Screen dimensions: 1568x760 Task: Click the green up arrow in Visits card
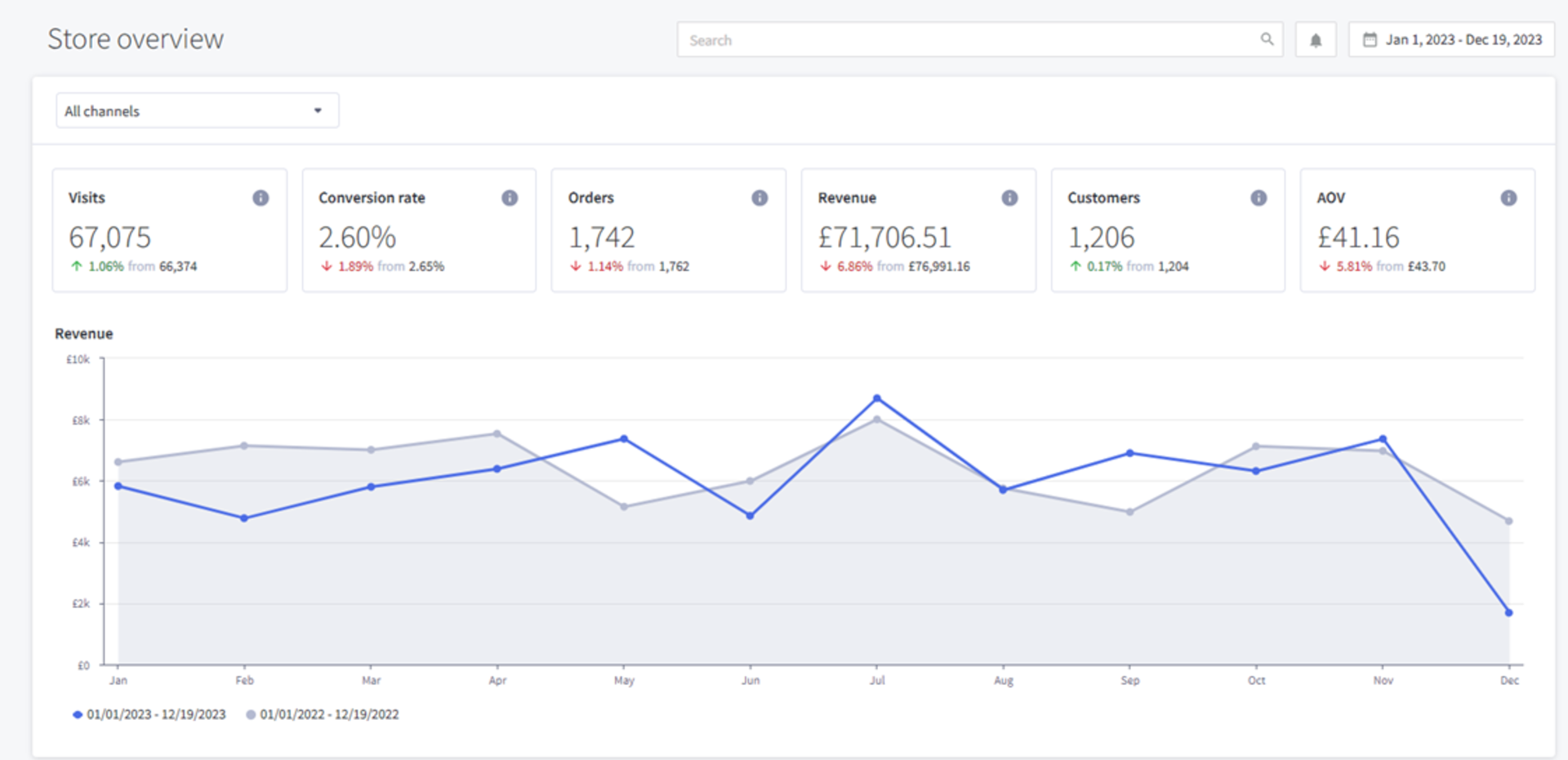(x=77, y=266)
